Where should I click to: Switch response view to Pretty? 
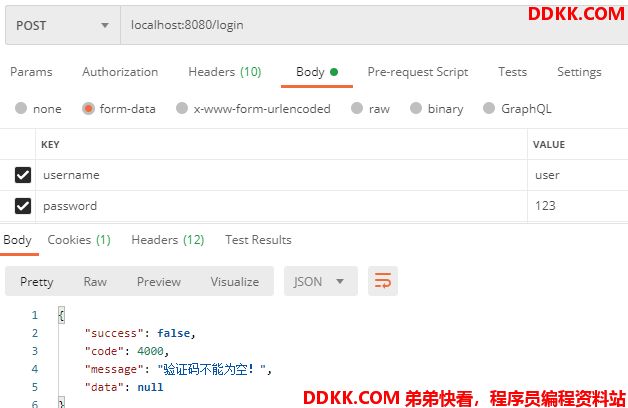click(36, 281)
